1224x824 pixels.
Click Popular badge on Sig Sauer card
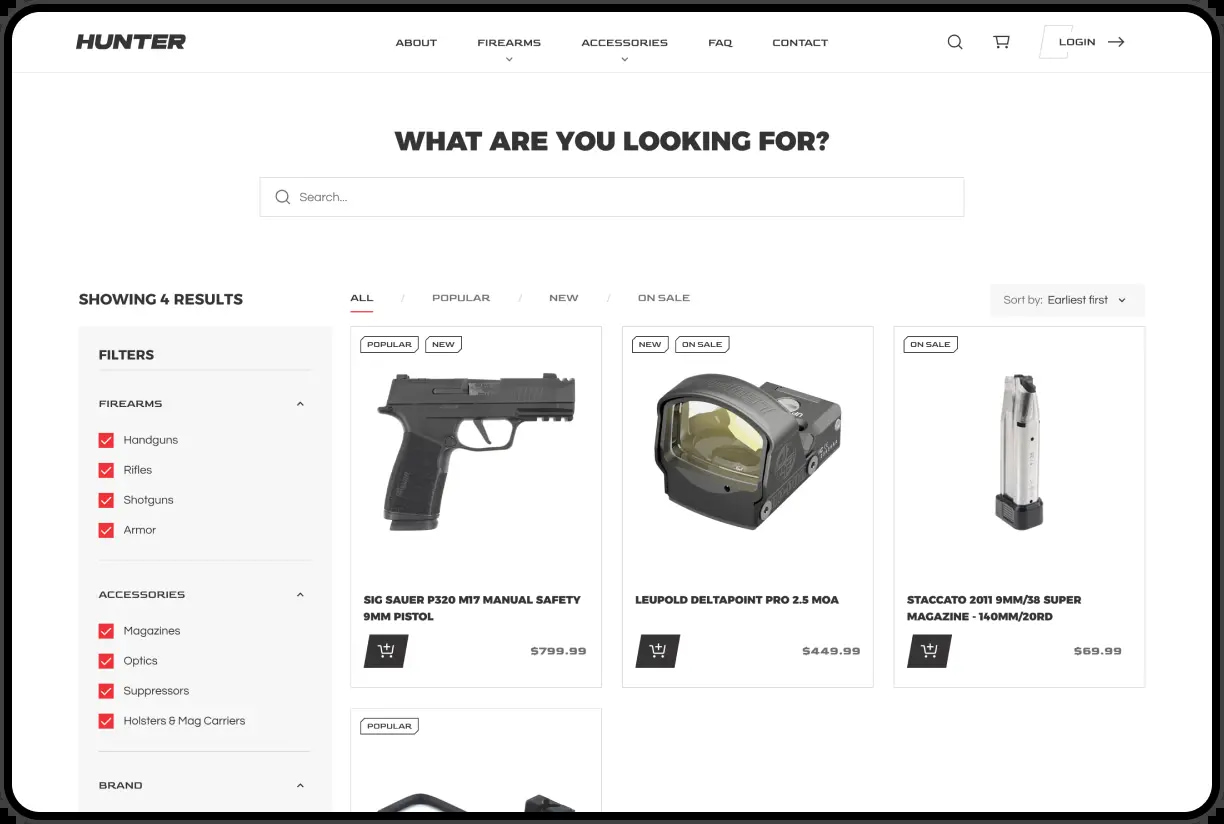(390, 344)
